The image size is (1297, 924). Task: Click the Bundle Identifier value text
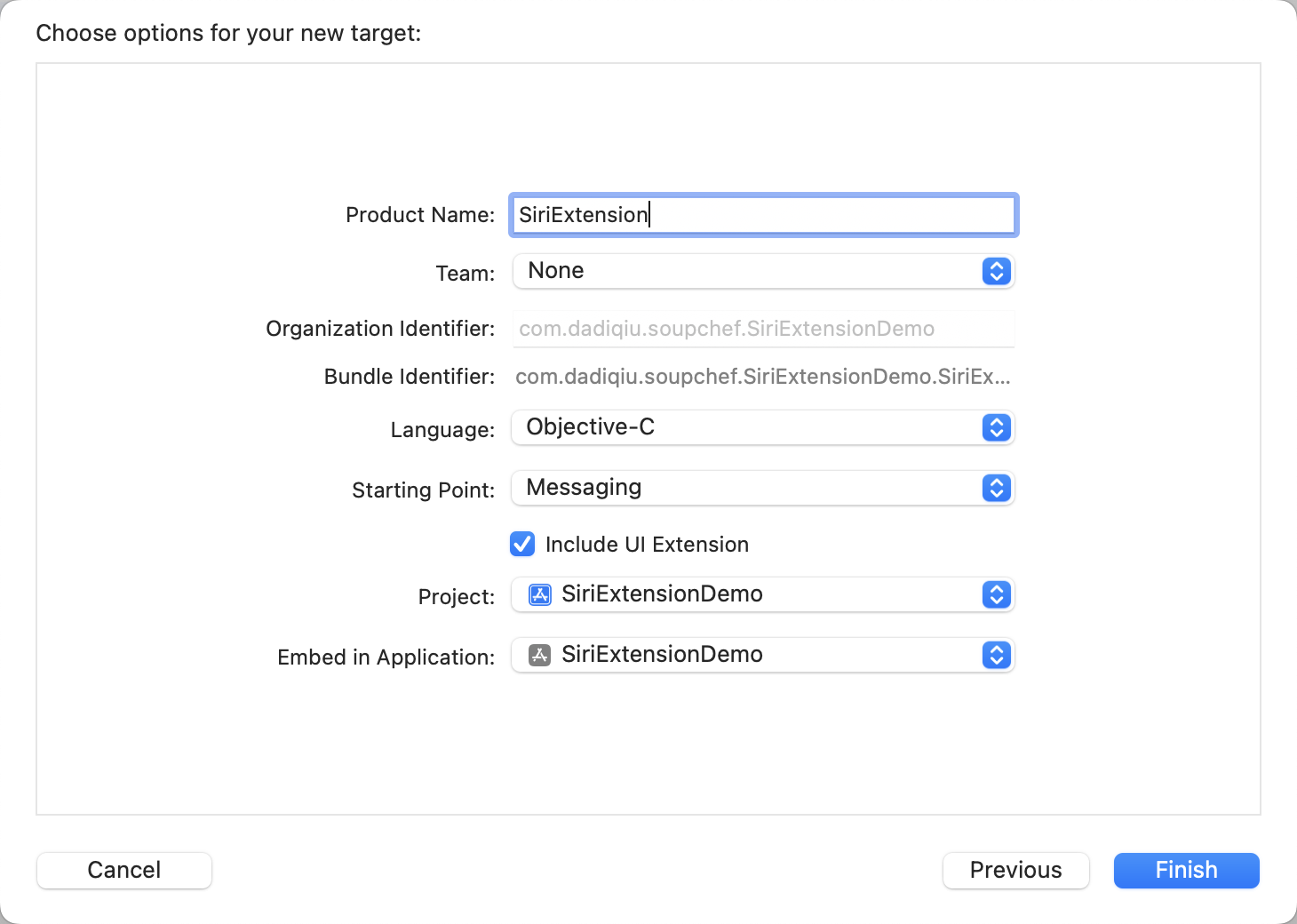762,377
